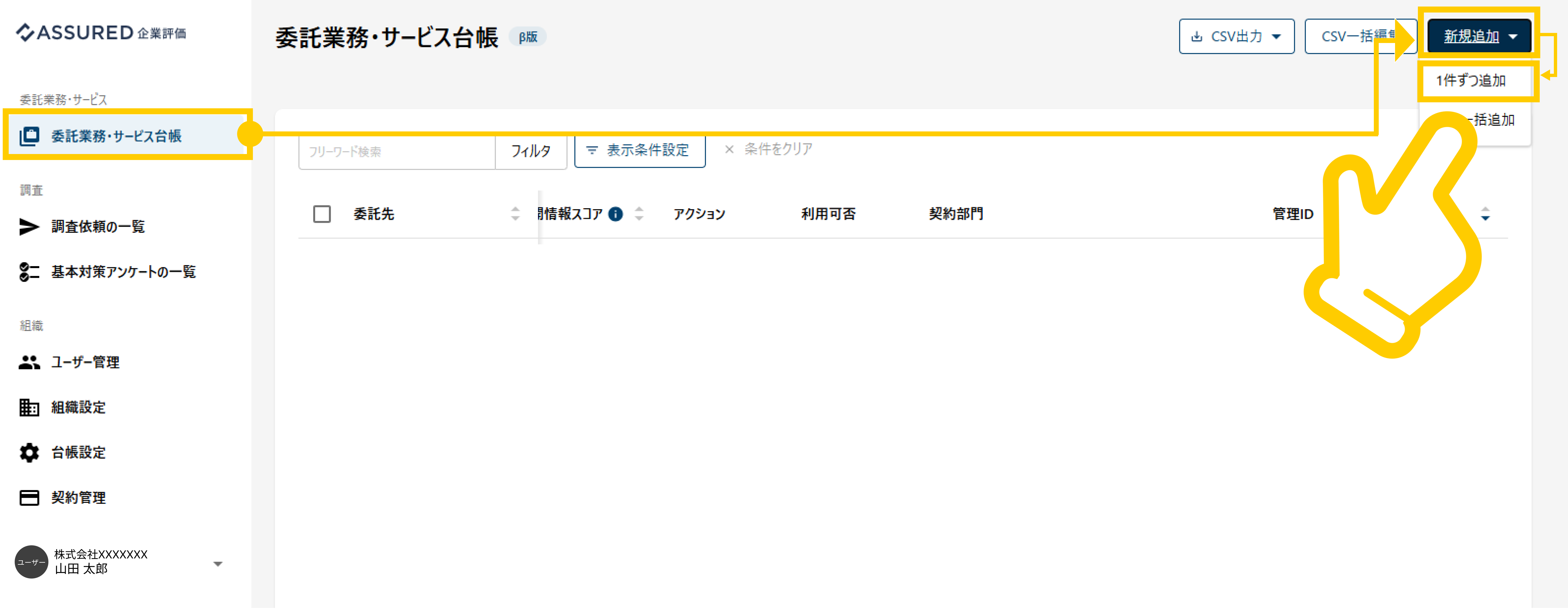Click the info icon beside 情報スコア
This screenshot has width=1568, height=609.
[616, 214]
